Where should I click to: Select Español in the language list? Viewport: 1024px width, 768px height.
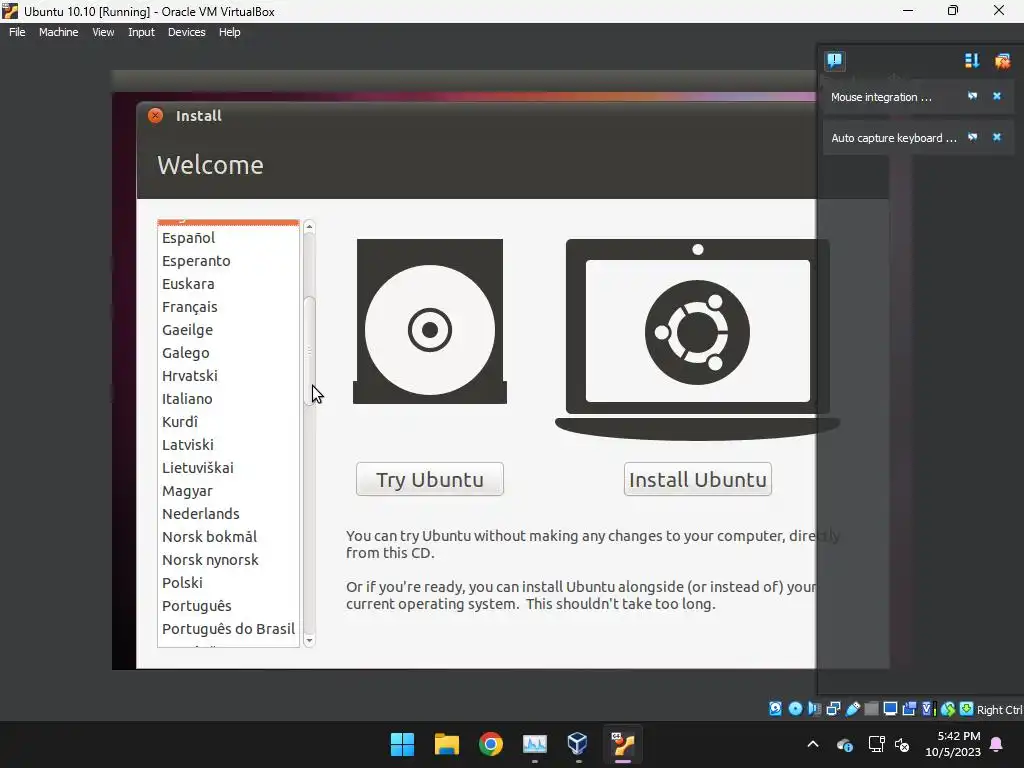tap(228, 238)
